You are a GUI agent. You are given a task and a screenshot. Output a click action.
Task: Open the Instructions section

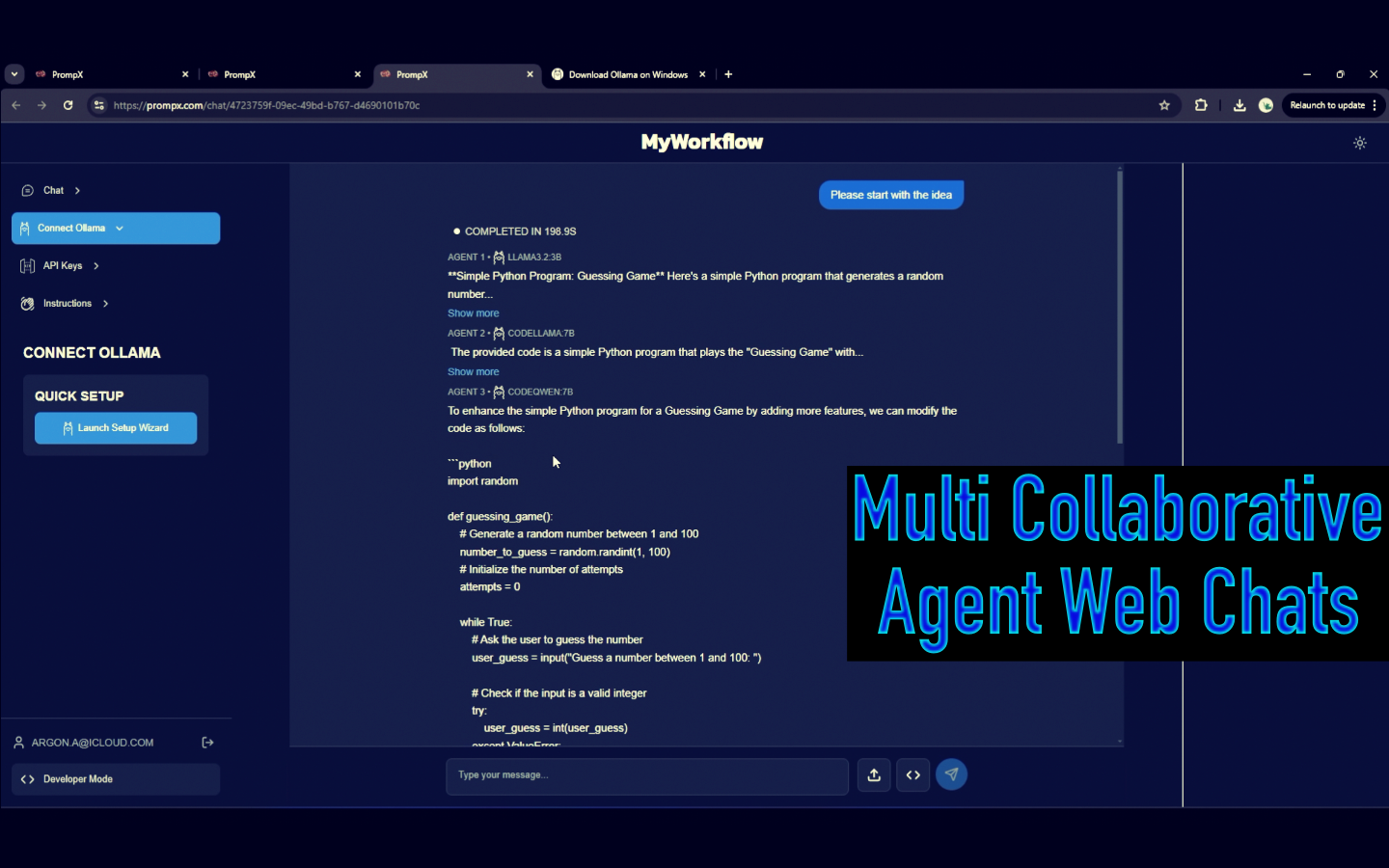pyautogui.click(x=68, y=304)
